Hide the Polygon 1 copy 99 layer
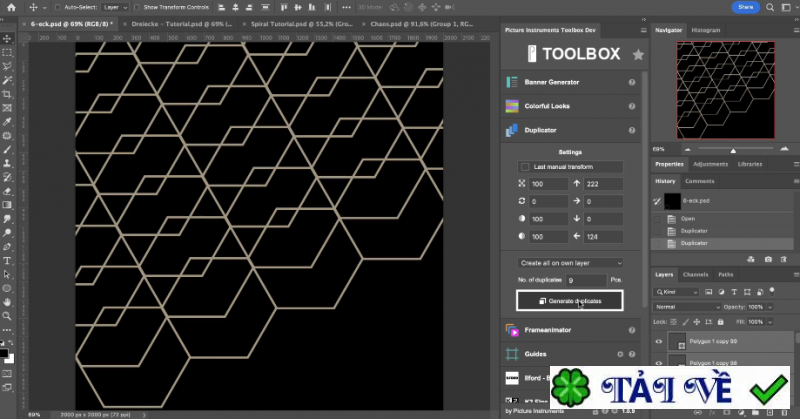This screenshot has height=419, width=800. click(658, 342)
